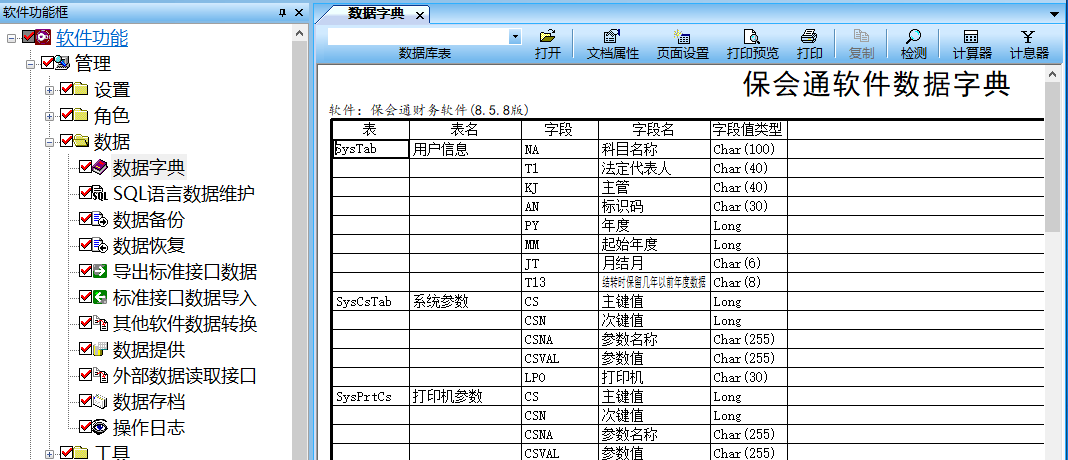
Task: Expand the 工具 tree node
Action: (50, 453)
